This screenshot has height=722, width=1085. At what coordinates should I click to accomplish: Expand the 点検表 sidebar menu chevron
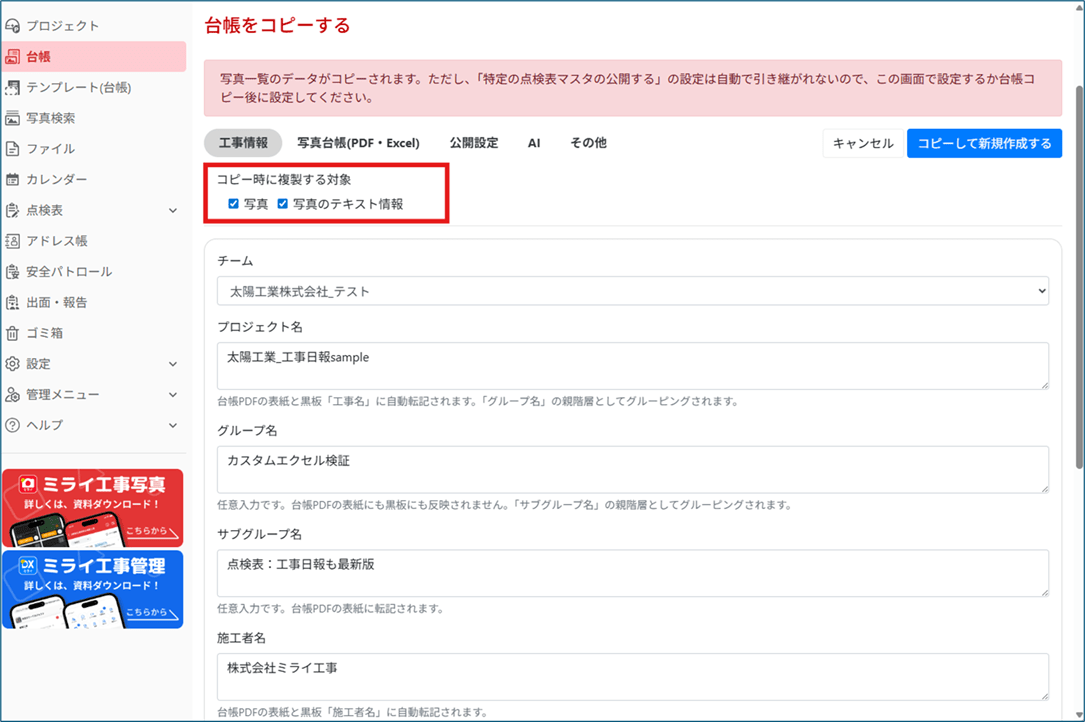pyautogui.click(x=173, y=211)
